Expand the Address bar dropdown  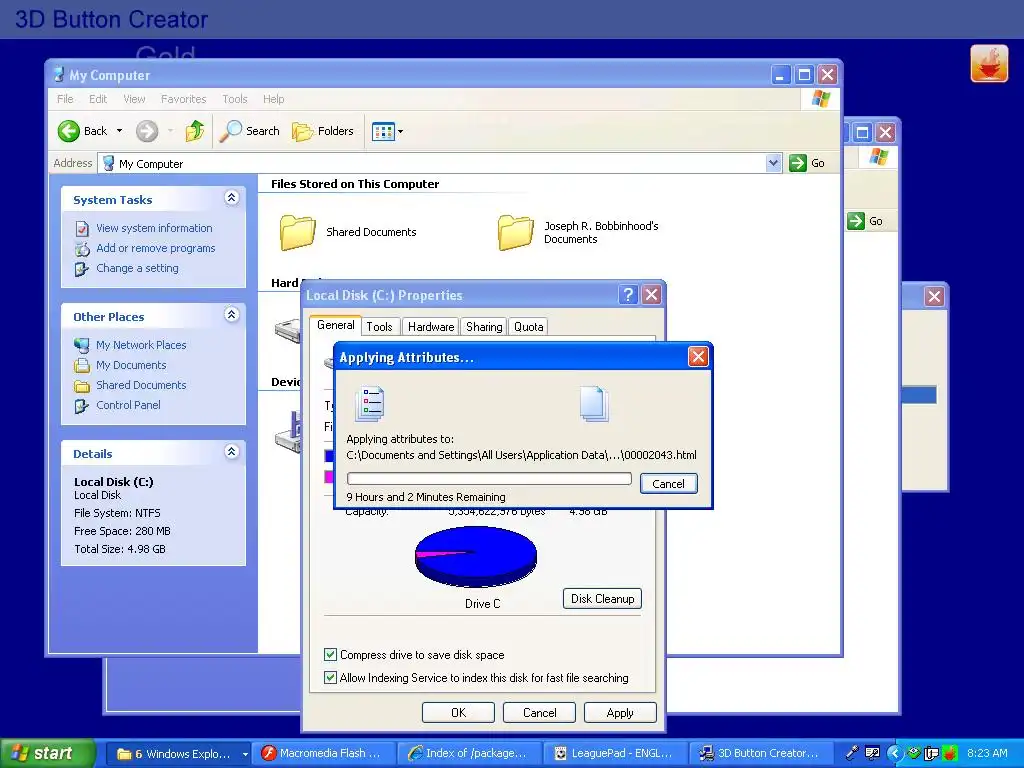pos(773,163)
